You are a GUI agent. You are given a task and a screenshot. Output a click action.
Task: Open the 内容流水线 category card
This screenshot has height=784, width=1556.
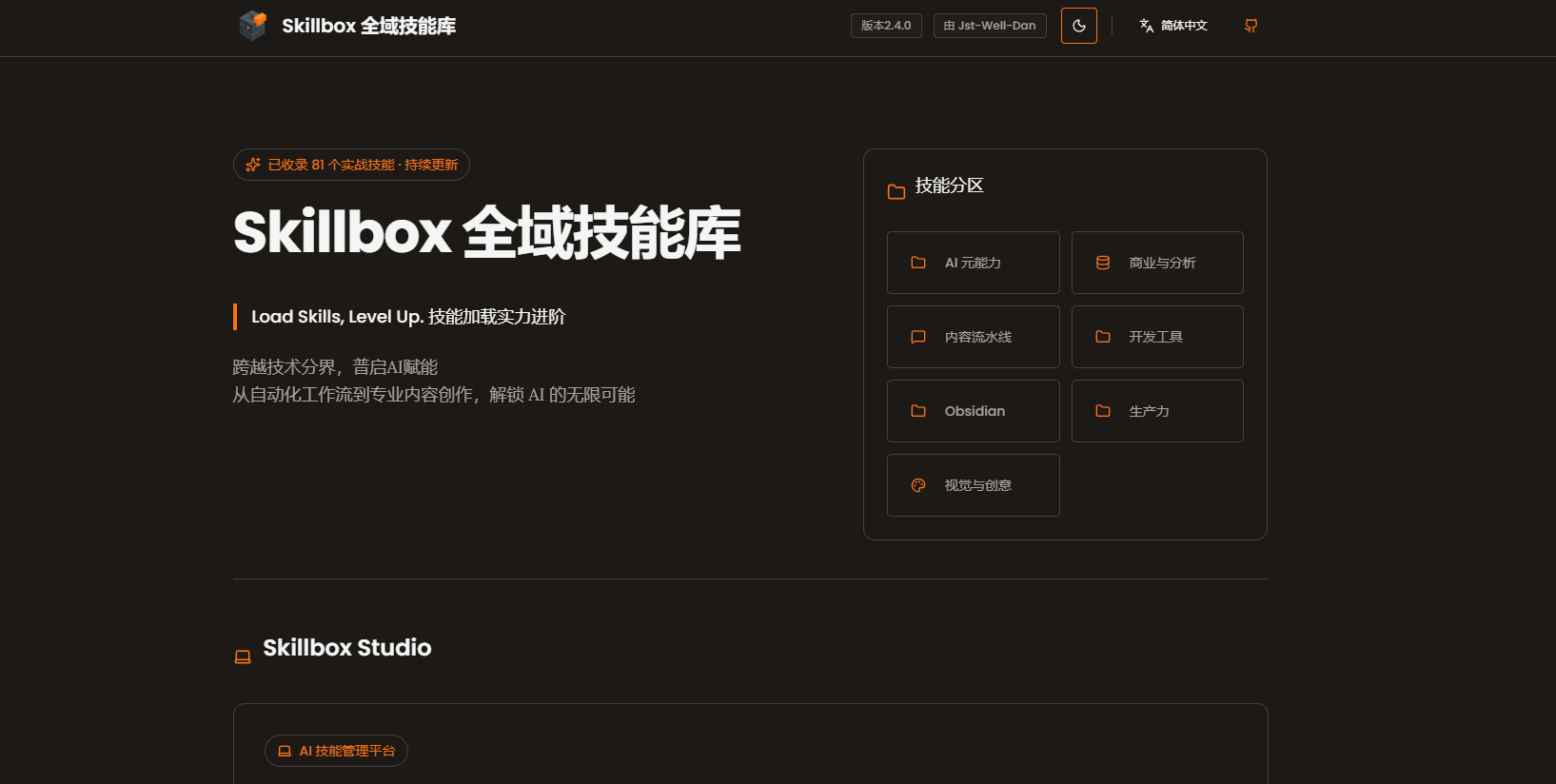click(x=974, y=337)
